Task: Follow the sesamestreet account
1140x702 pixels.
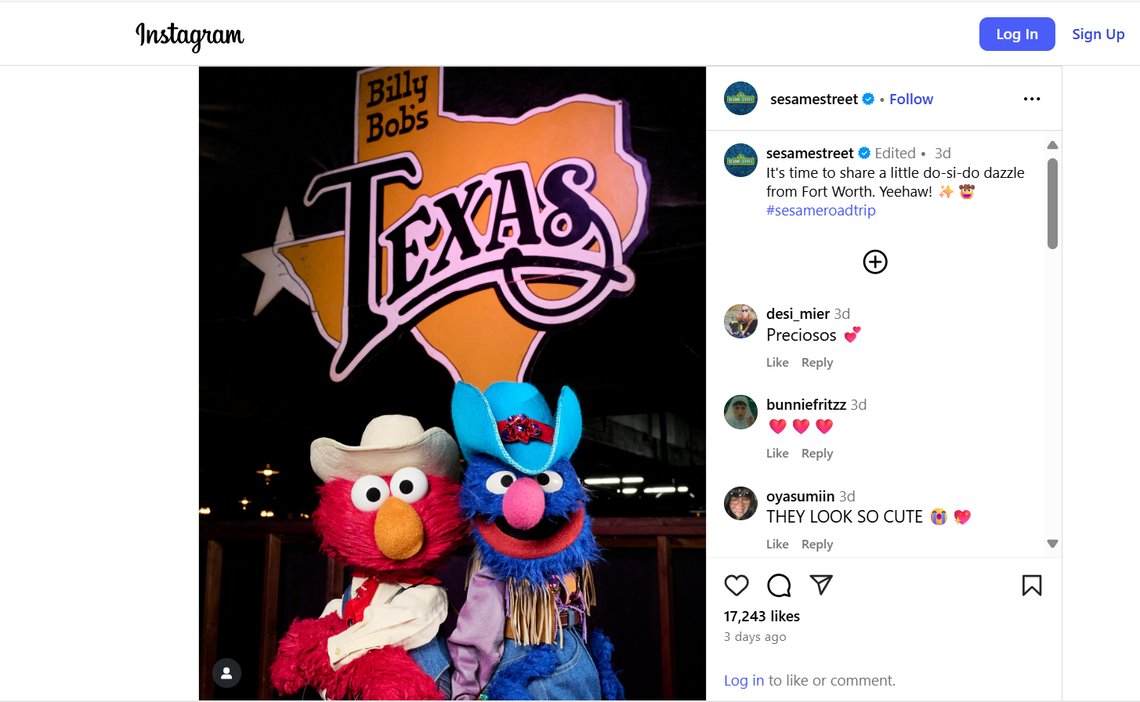Action: 911,99
